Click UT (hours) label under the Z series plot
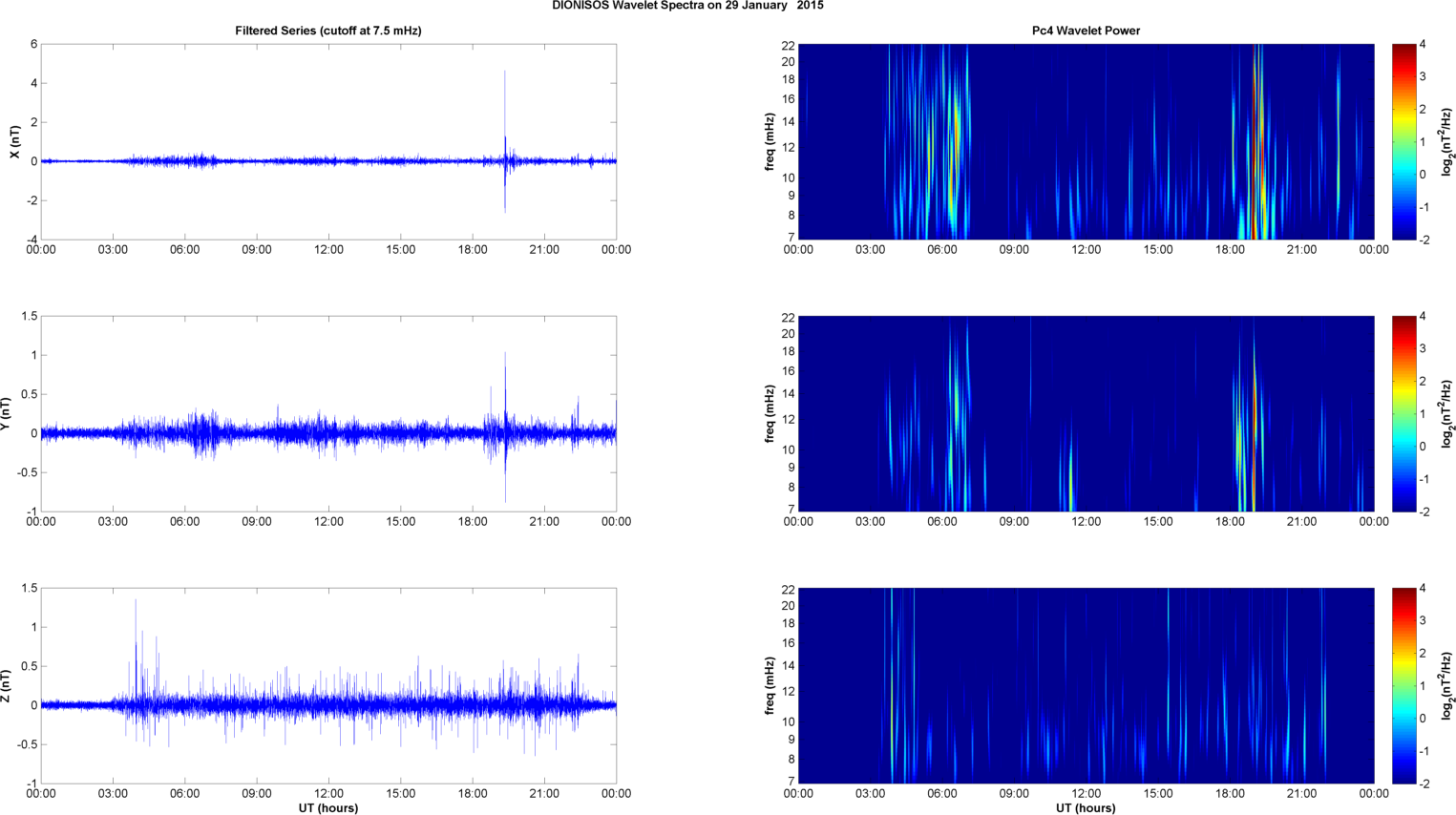Image resolution: width=1456 pixels, height=815 pixels. point(328,808)
